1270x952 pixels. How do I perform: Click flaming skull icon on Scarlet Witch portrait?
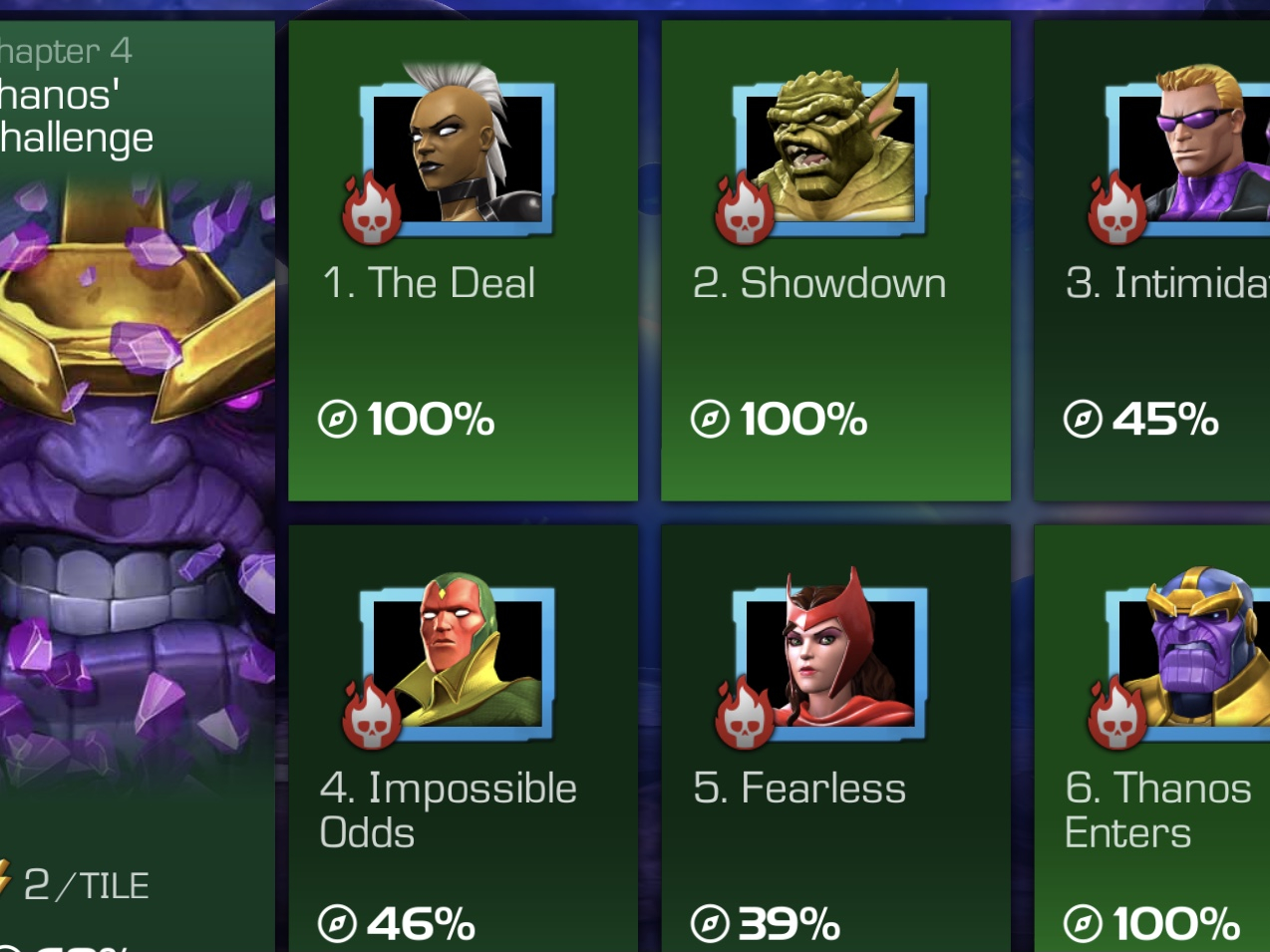pos(744,714)
